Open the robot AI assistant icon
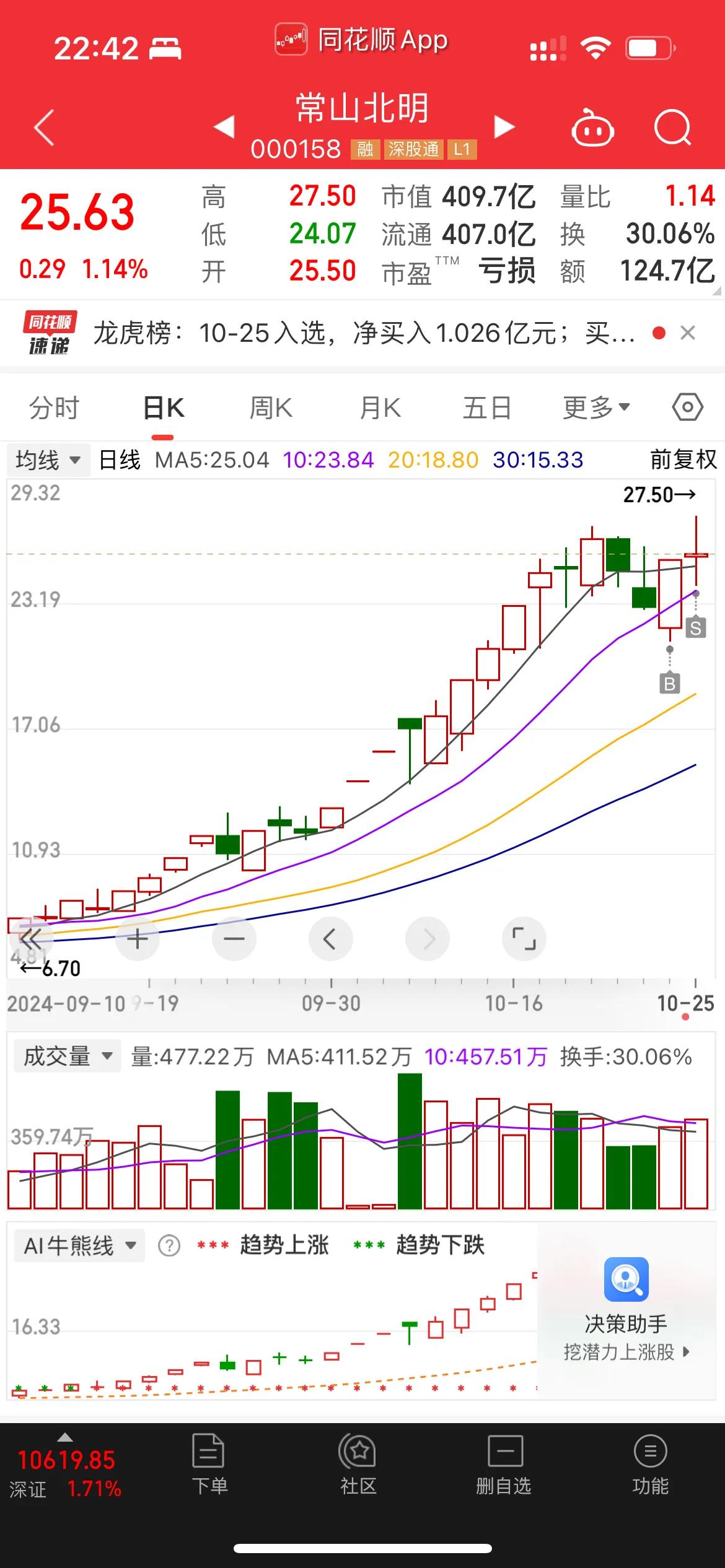 point(592,128)
